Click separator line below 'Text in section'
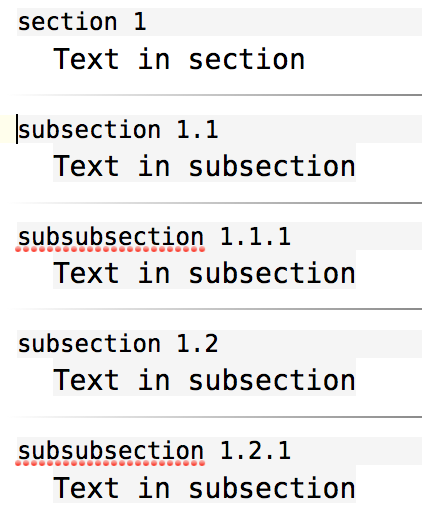Image resolution: width=422 pixels, height=532 pixels. click(x=217, y=95)
